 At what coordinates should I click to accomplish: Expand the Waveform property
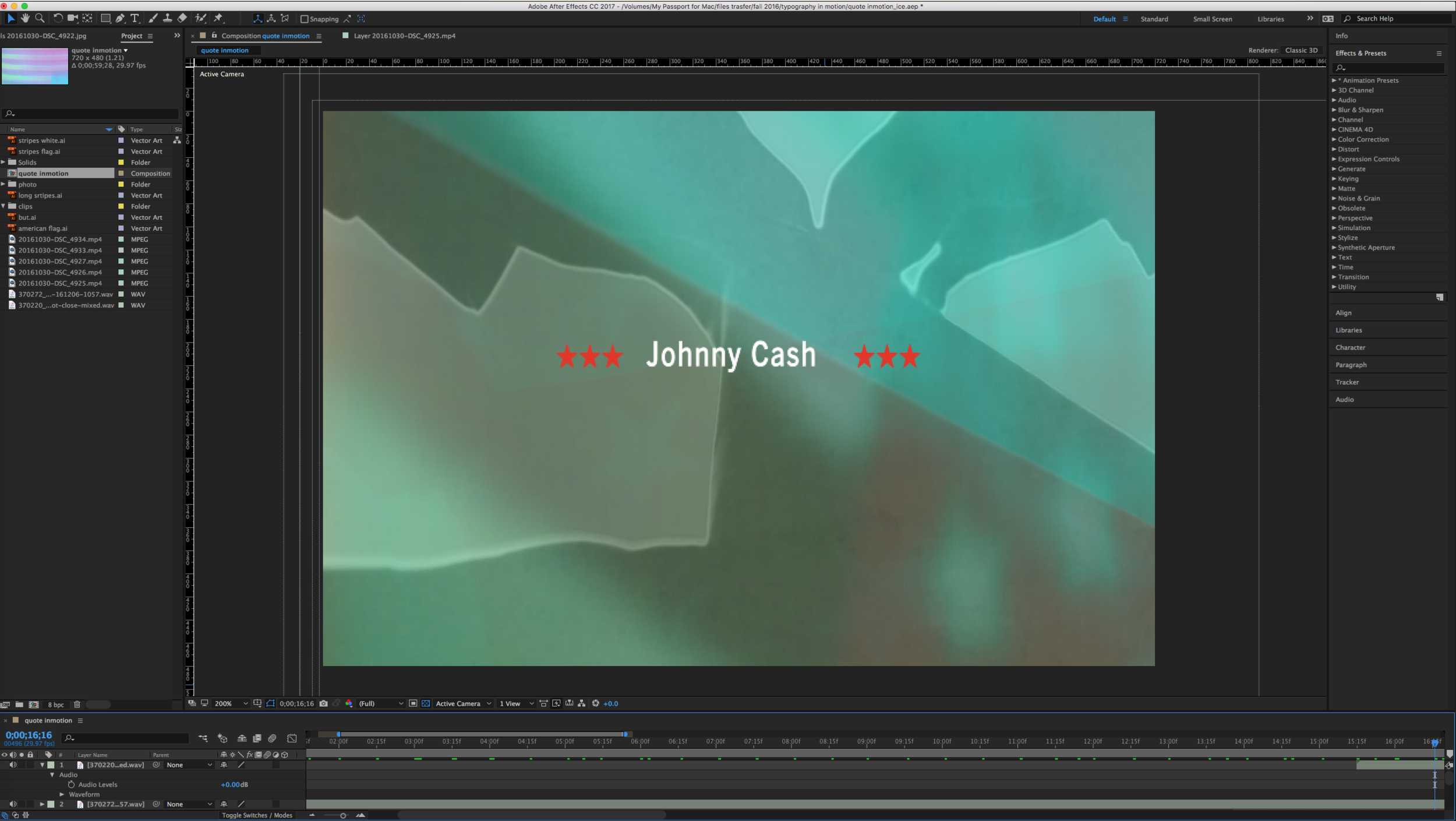pyautogui.click(x=62, y=794)
